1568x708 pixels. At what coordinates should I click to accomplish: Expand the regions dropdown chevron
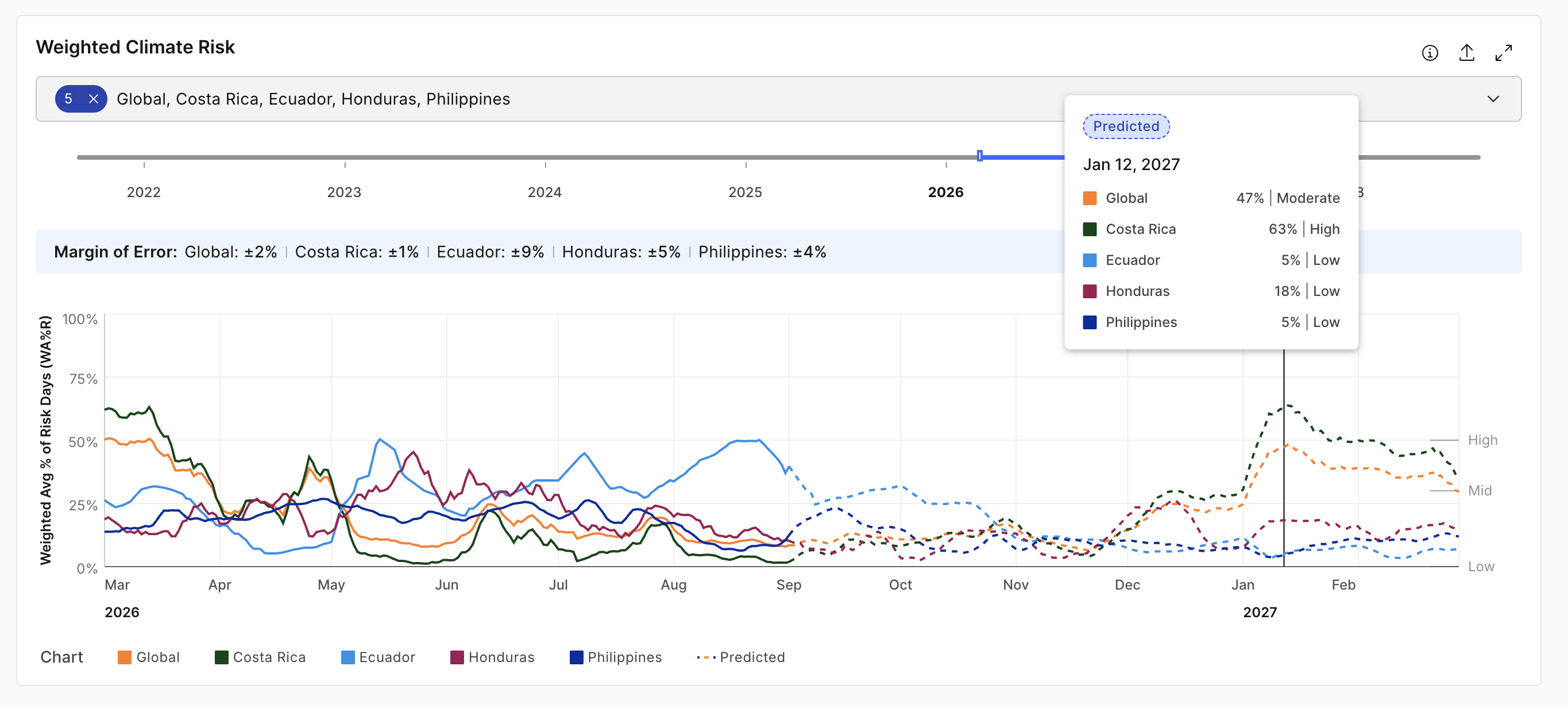1493,99
